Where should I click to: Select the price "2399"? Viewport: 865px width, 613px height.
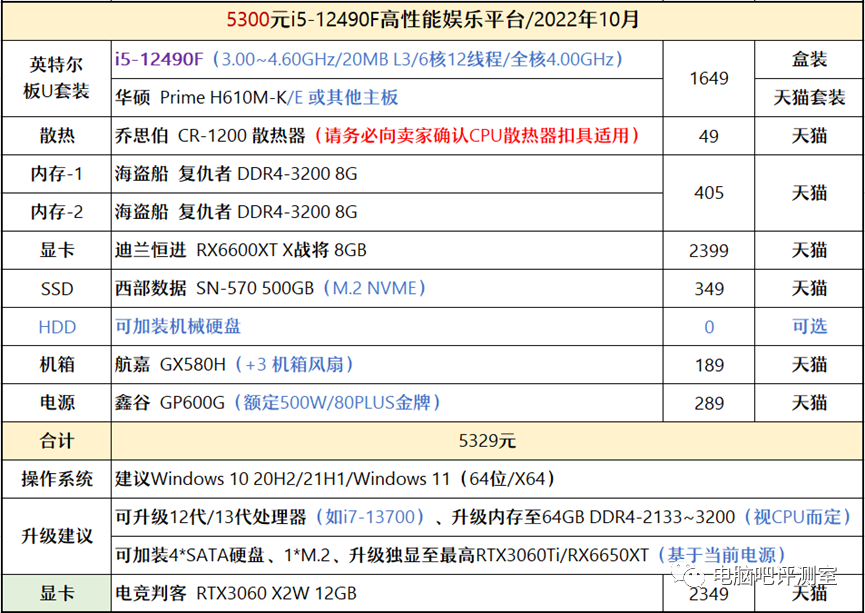708,250
